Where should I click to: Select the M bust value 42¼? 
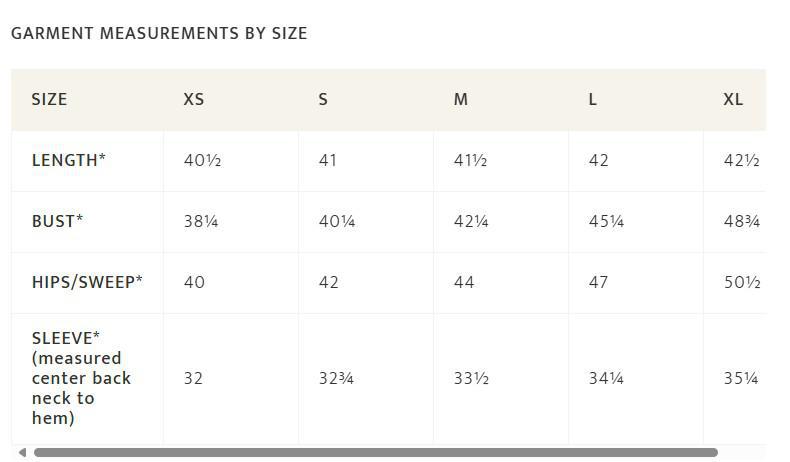coord(471,221)
